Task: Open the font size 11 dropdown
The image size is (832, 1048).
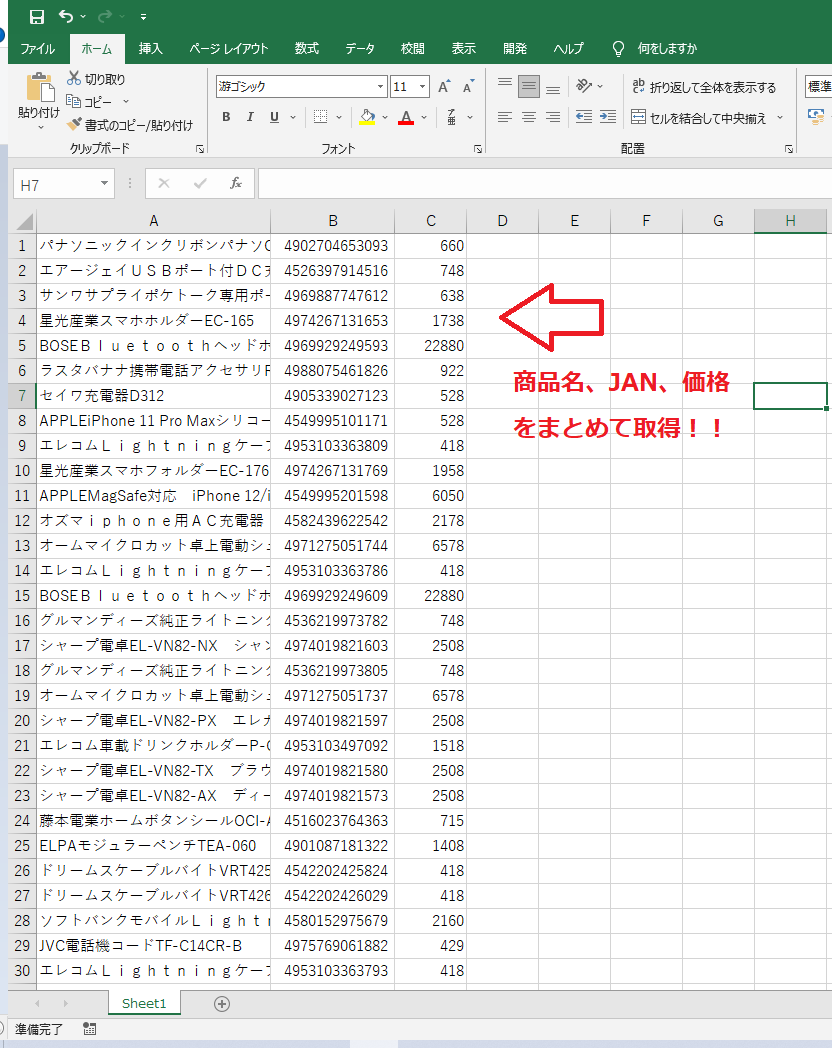Action: pos(422,87)
